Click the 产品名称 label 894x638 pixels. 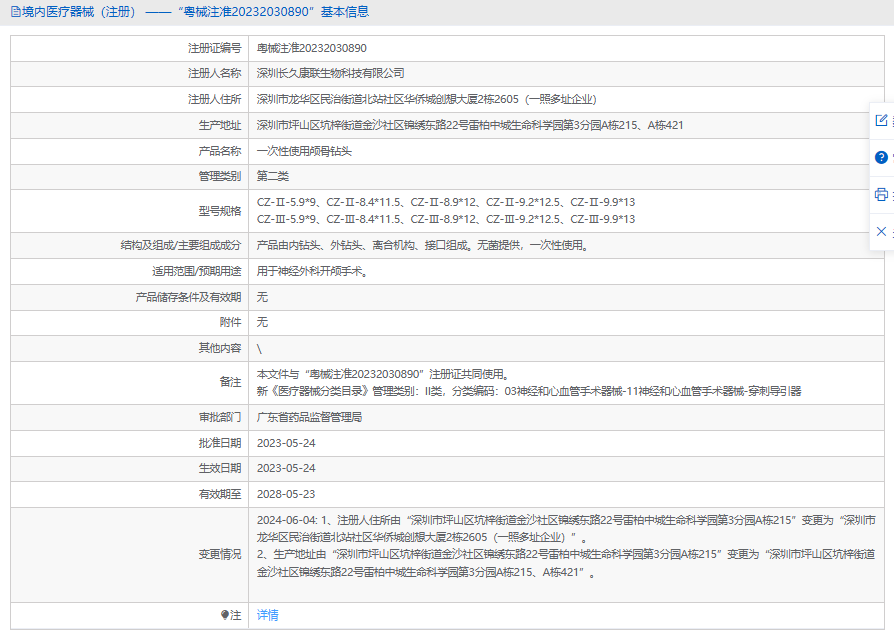click(x=220, y=151)
